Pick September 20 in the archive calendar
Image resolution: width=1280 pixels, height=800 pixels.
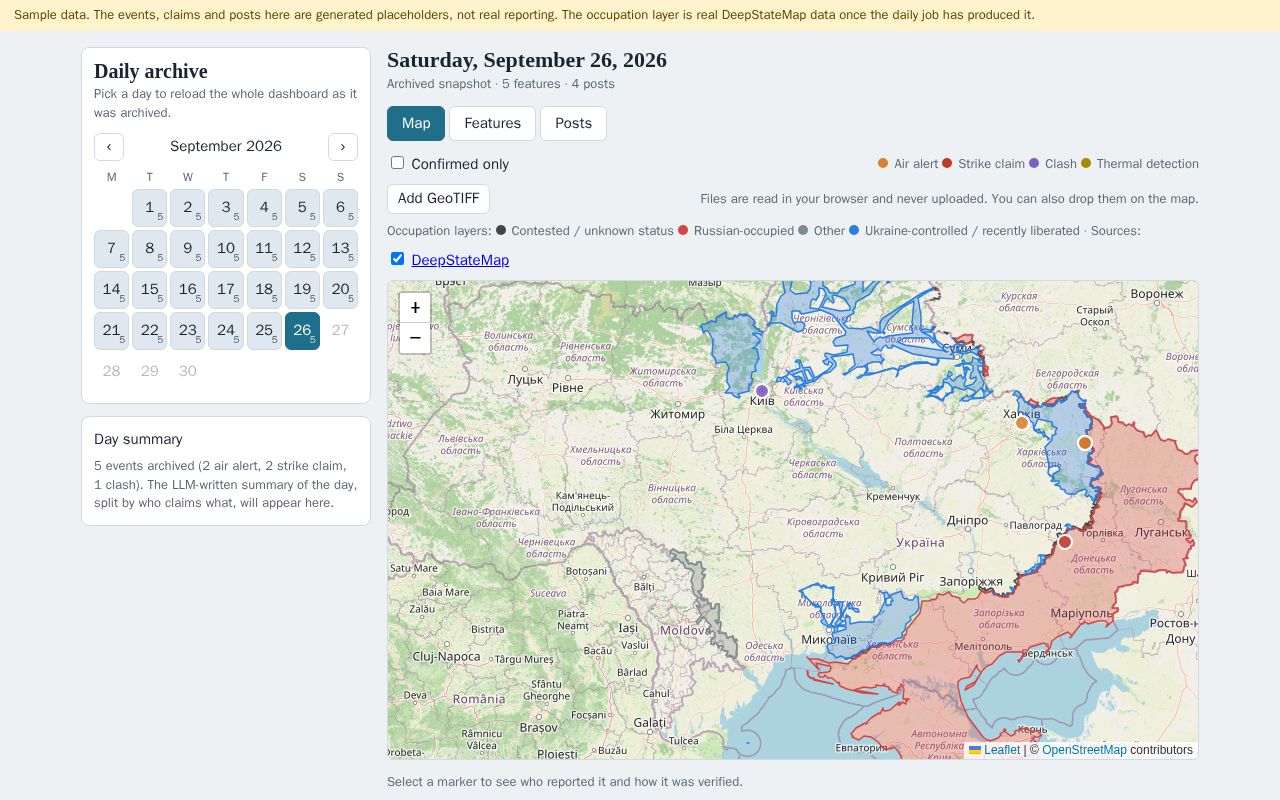pyautogui.click(x=340, y=290)
